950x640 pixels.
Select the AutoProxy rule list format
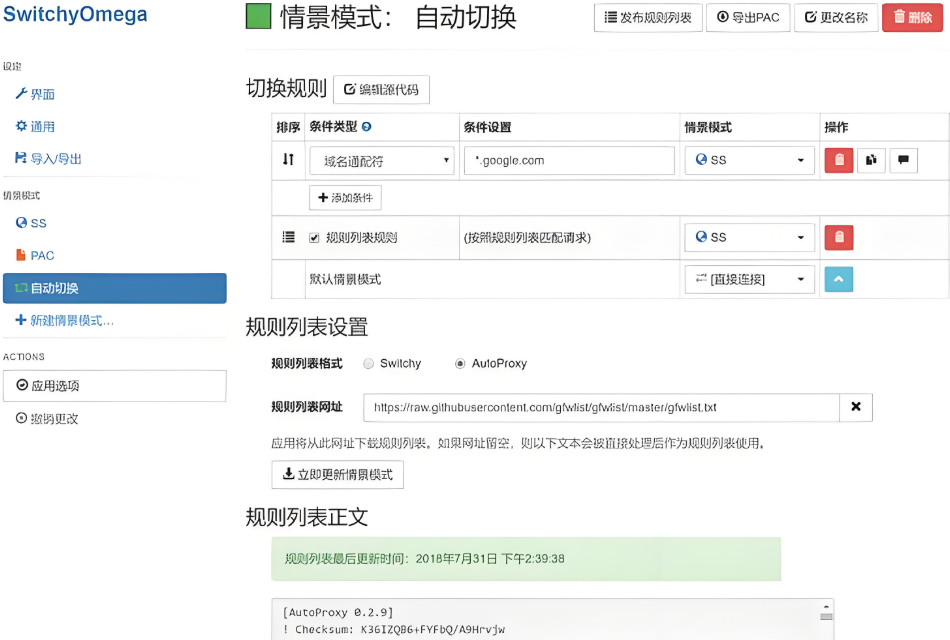(x=459, y=364)
